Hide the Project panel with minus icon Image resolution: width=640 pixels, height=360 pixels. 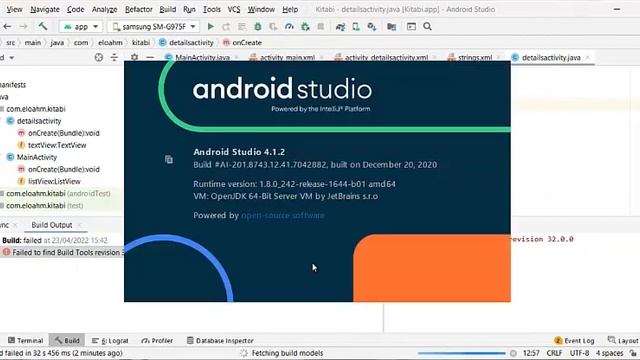point(150,57)
